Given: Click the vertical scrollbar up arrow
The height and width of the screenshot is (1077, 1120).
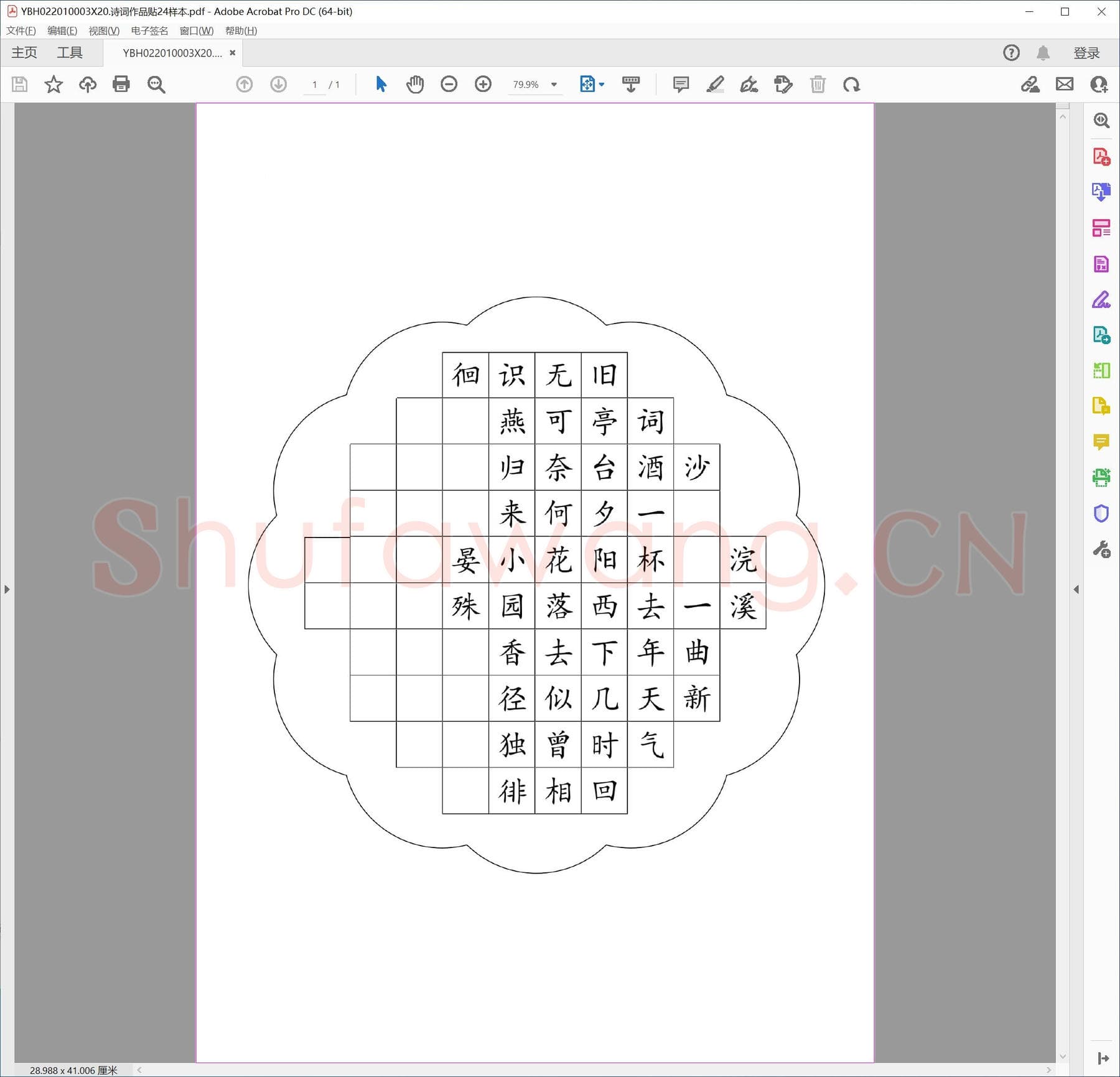Looking at the screenshot, I should [1063, 116].
